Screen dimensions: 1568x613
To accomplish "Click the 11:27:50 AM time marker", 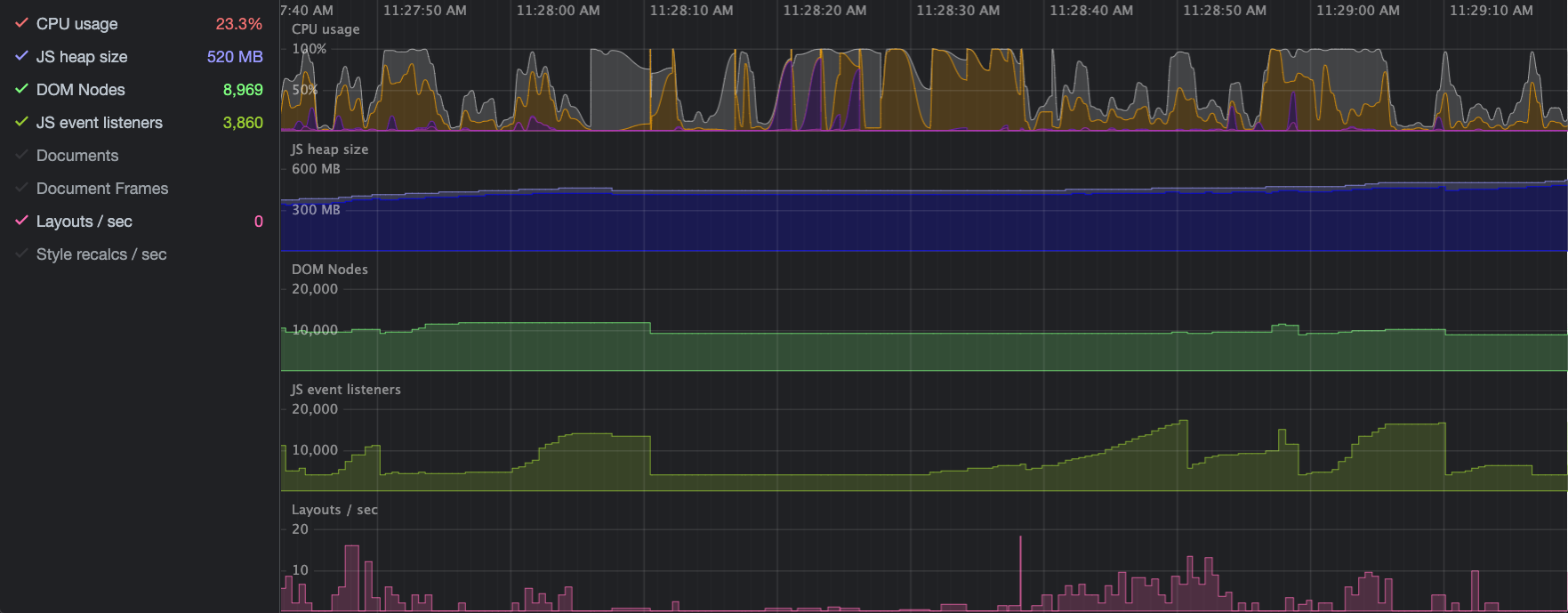I will pos(425,11).
